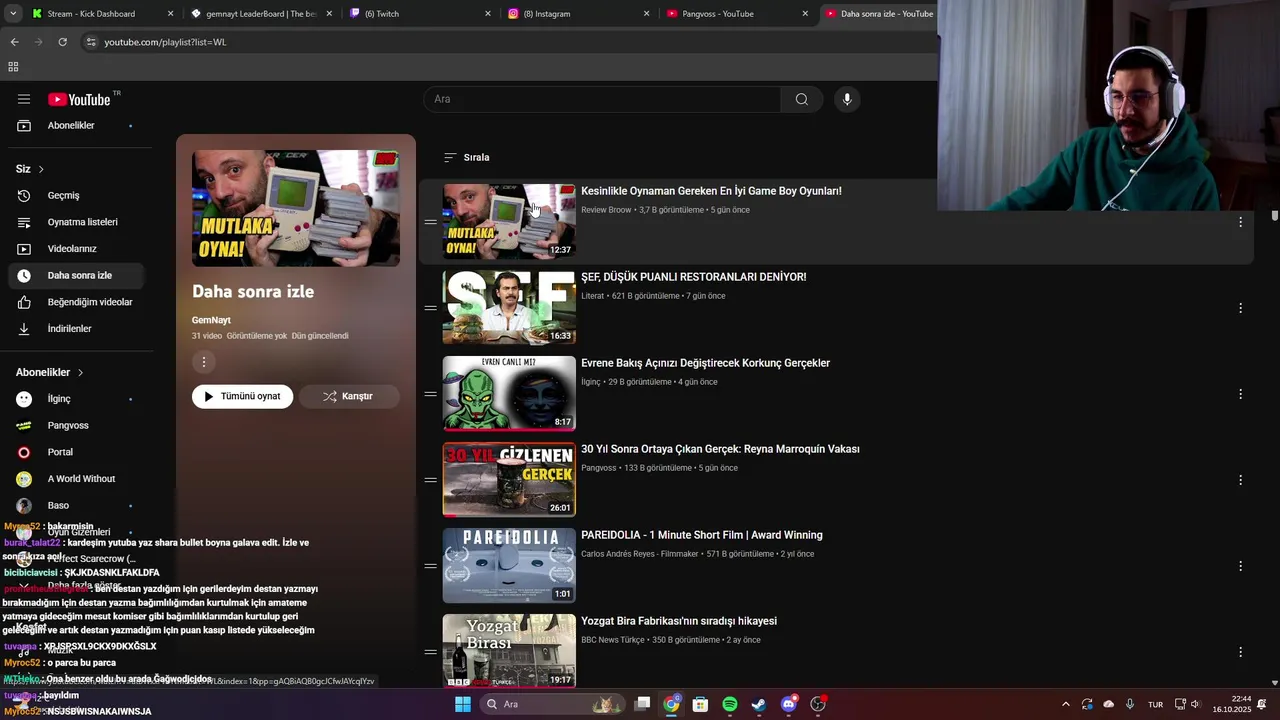Viewport: 1280px width, 720px height.
Task: Click the search magnifier button
Action: [802, 99]
